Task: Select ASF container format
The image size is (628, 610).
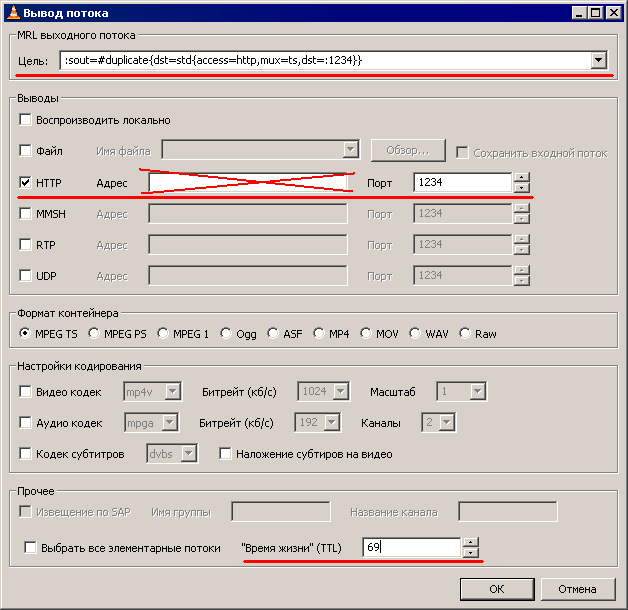Action: (x=273, y=333)
